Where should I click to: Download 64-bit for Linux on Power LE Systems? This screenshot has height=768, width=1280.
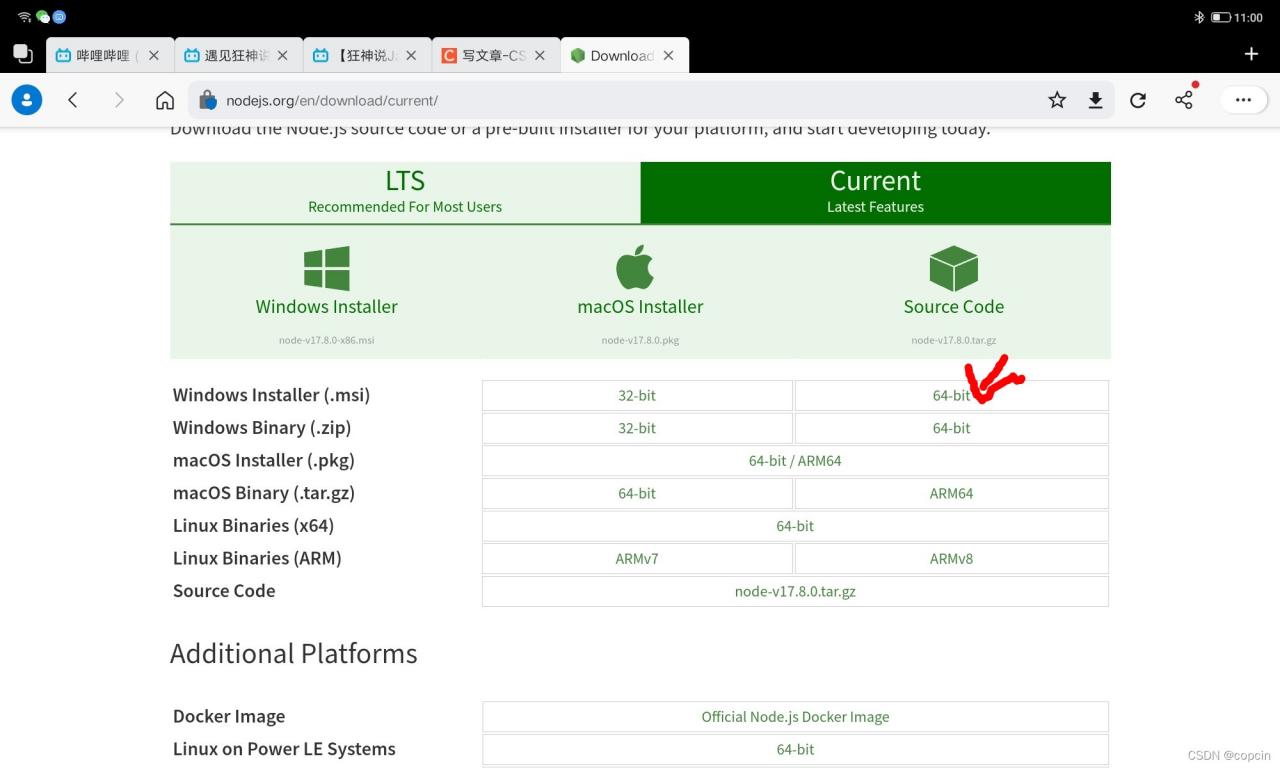click(795, 749)
